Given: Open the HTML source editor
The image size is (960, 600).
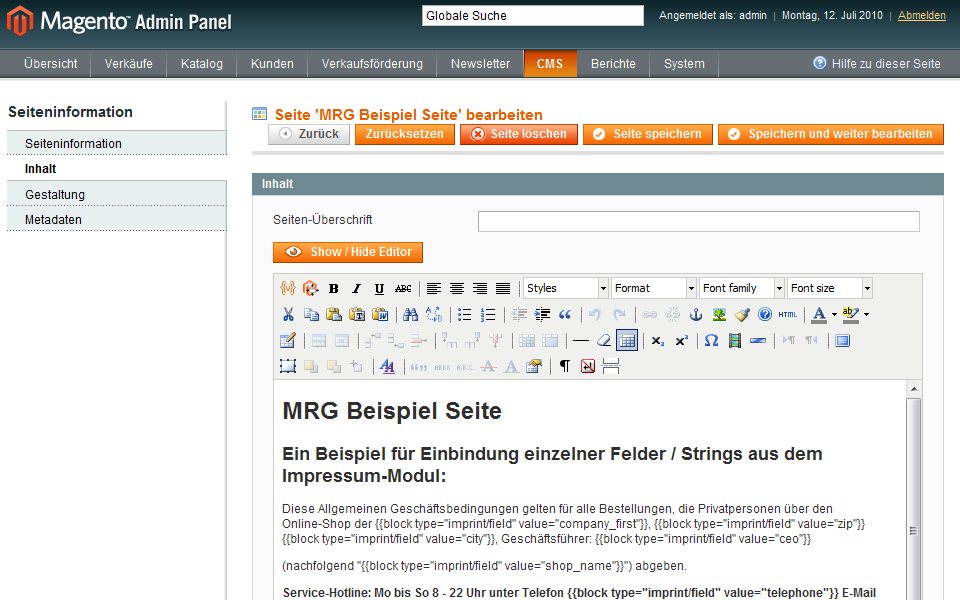Looking at the screenshot, I should tap(788, 315).
